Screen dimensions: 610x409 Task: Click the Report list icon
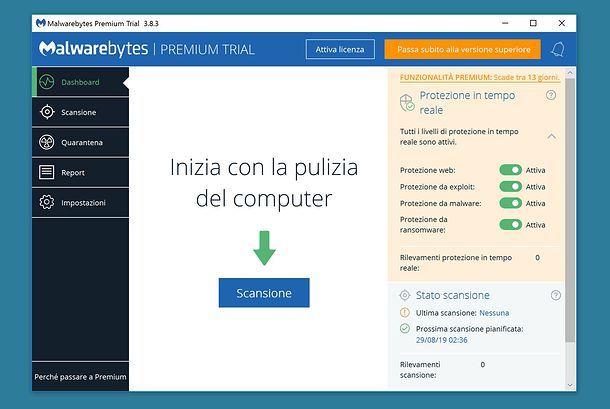(x=47, y=172)
